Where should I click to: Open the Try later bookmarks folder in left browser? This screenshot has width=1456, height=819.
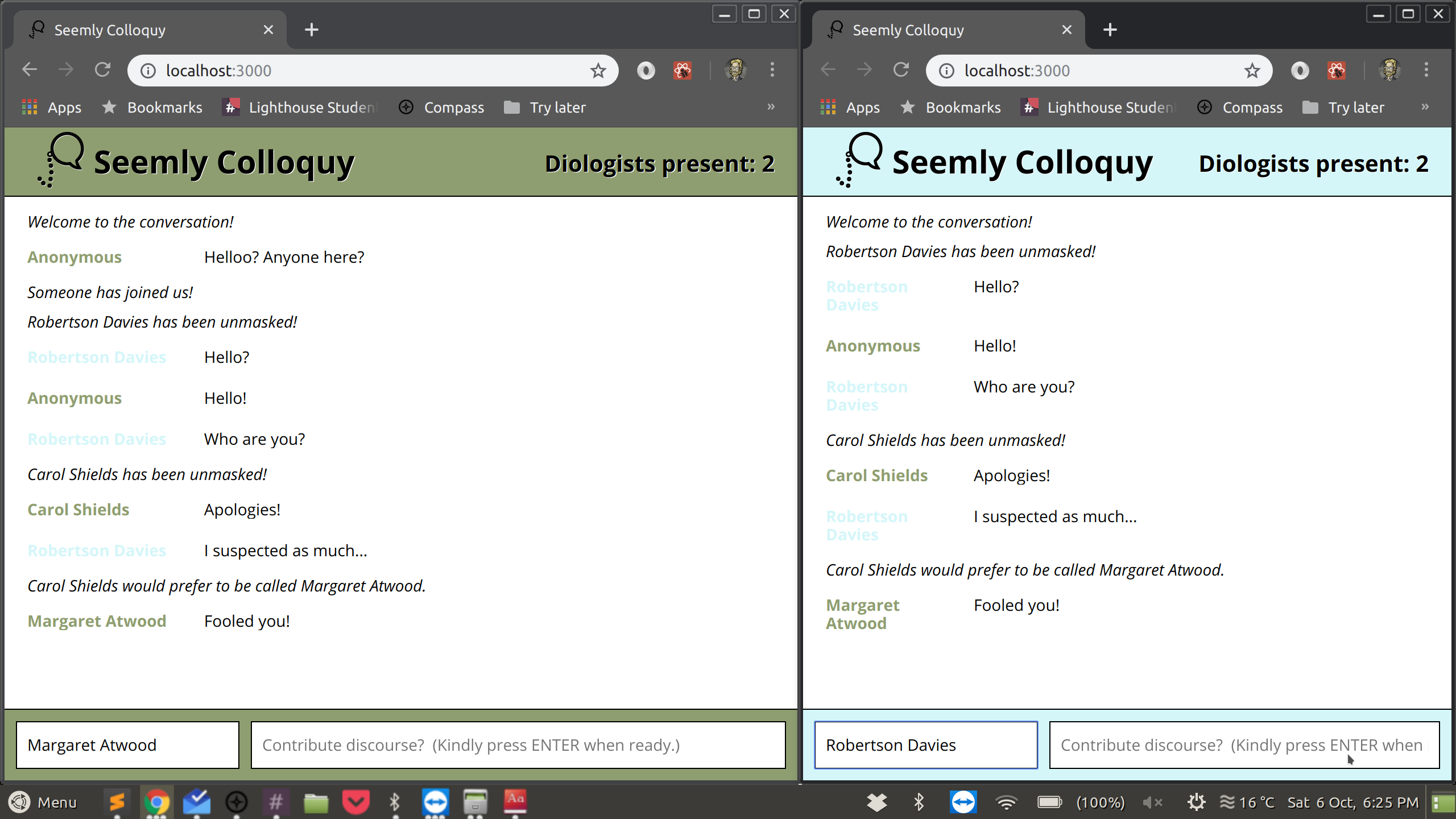click(545, 107)
